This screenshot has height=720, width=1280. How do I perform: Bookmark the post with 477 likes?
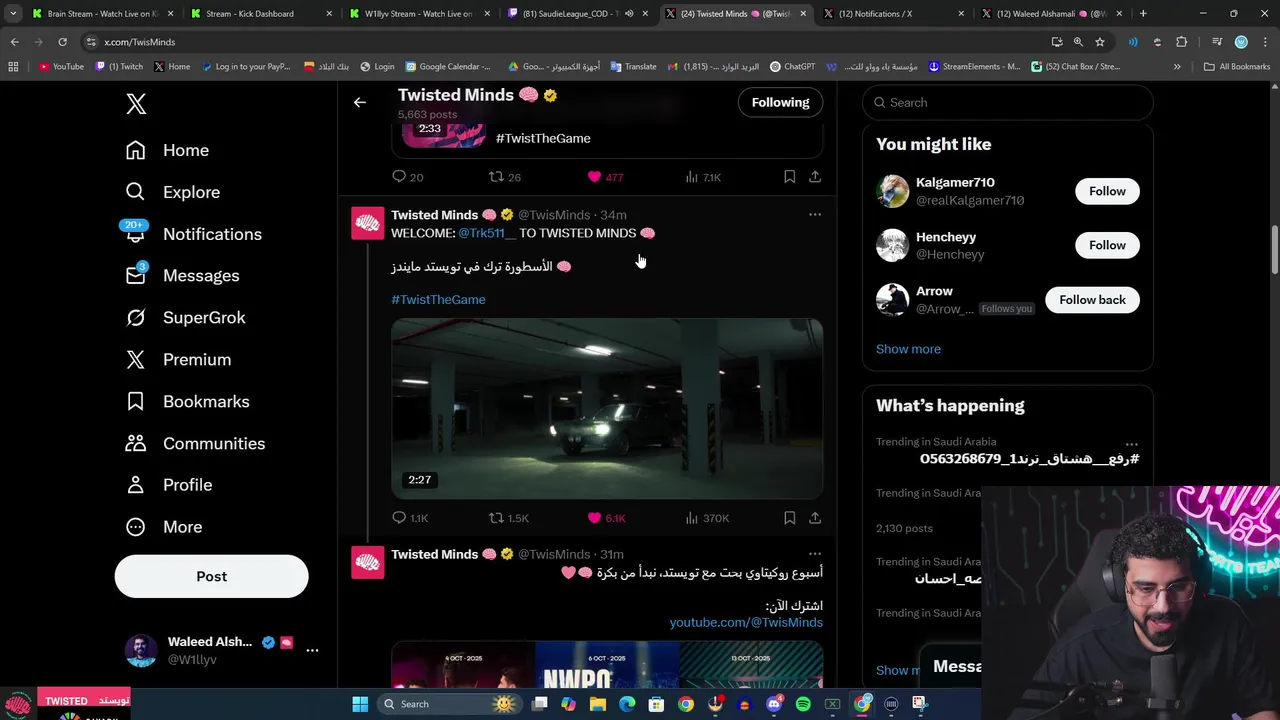789,177
